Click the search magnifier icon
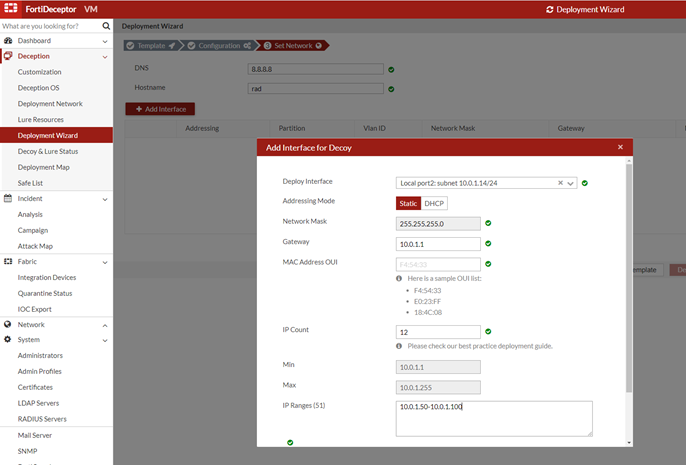686x465 pixels. point(106,26)
